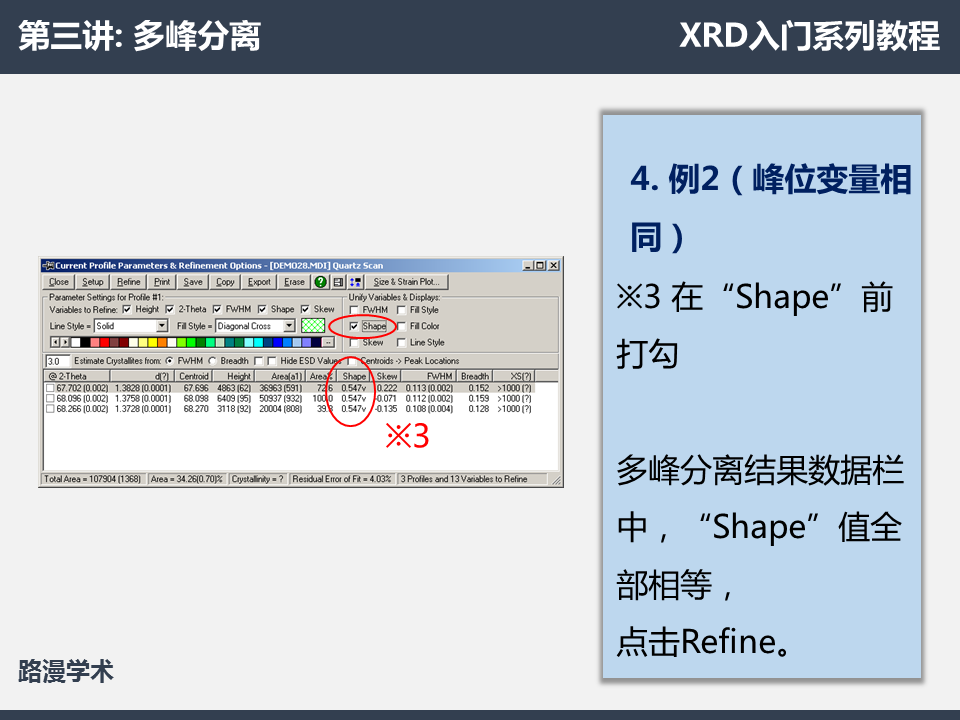Click the Skew column header
The height and width of the screenshot is (720, 960).
point(387,376)
